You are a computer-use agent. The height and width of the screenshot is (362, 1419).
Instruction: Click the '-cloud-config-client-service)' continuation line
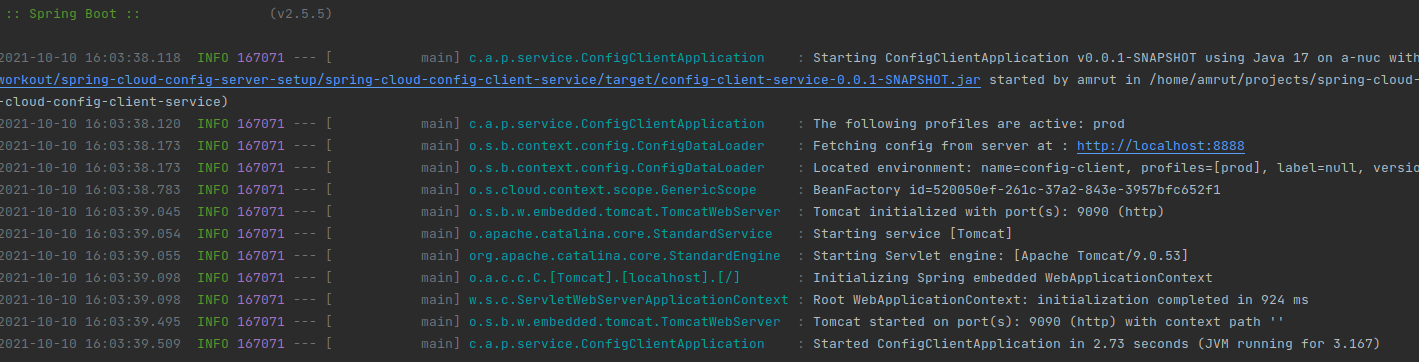pos(114,102)
